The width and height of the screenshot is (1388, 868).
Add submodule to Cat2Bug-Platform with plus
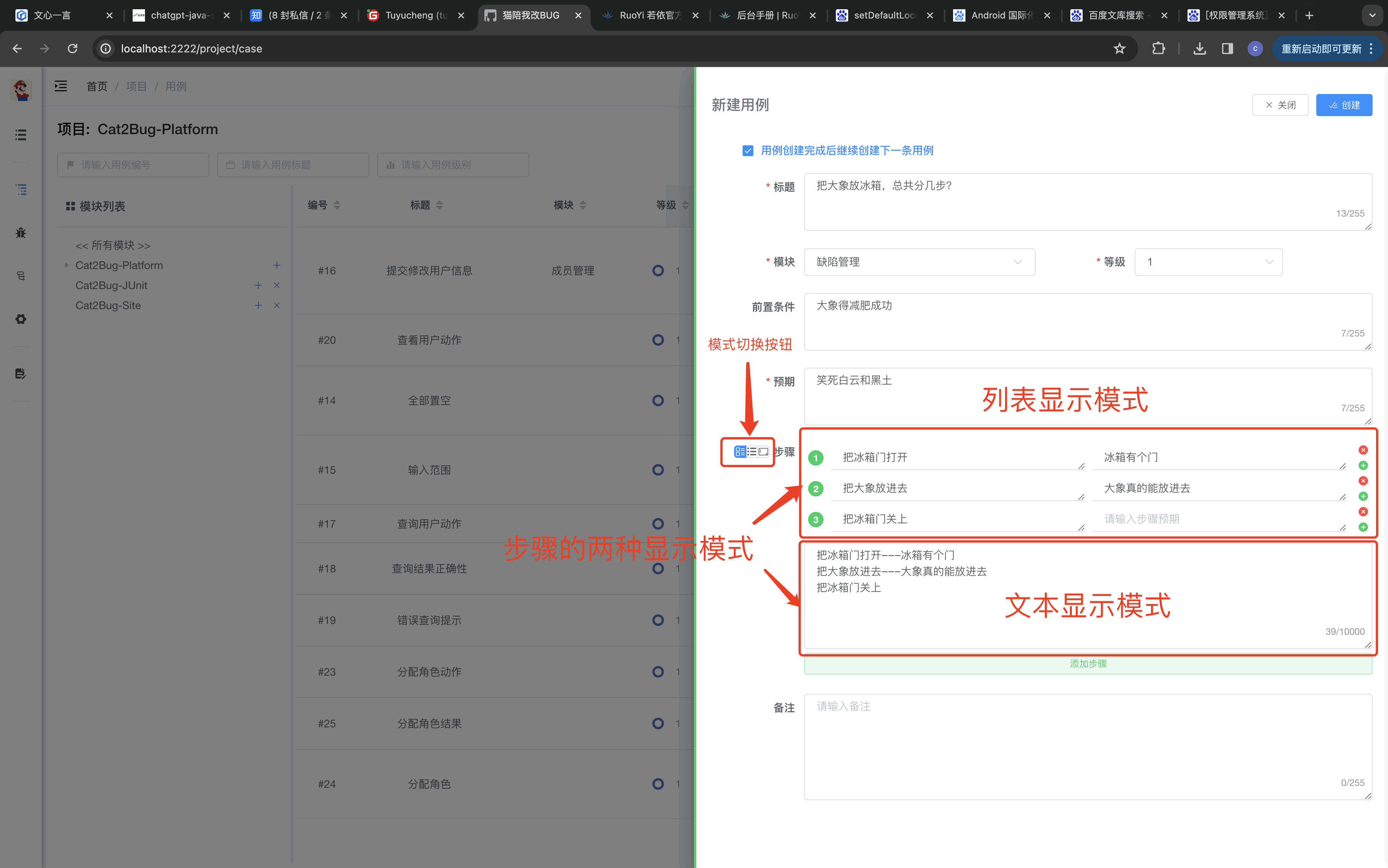pos(277,265)
